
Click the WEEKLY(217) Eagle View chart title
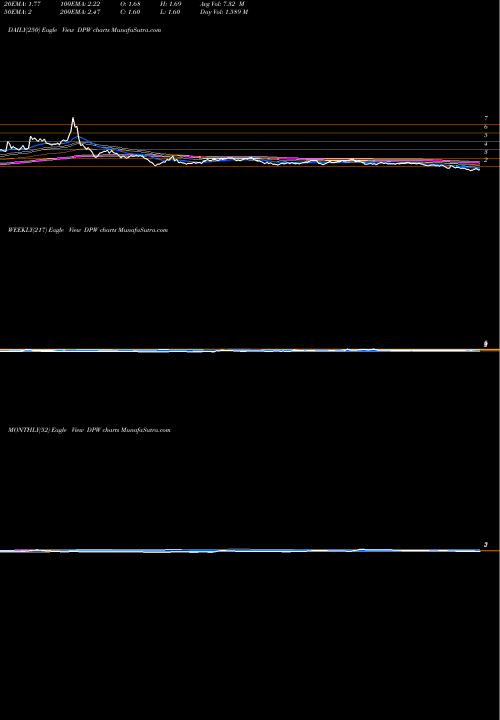click(88, 230)
